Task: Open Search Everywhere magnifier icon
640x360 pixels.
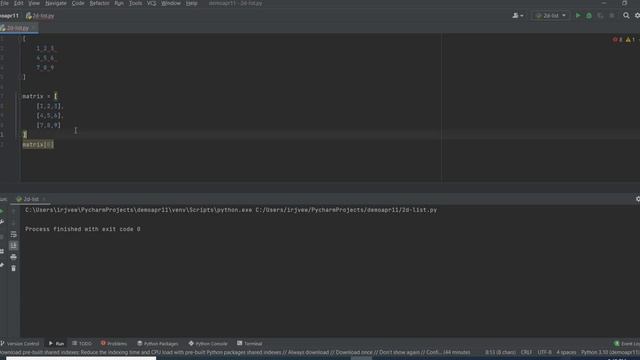Action: click(626, 16)
